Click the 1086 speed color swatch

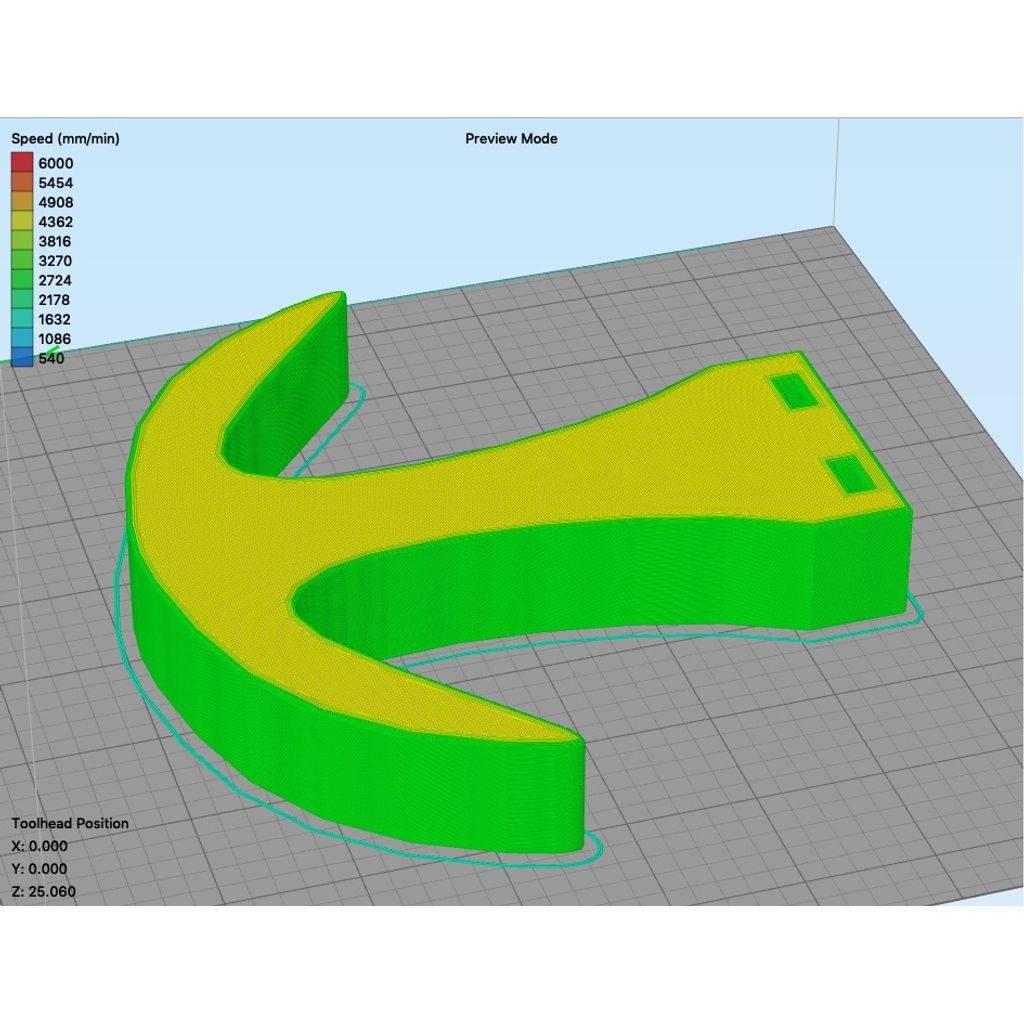[x=22, y=339]
